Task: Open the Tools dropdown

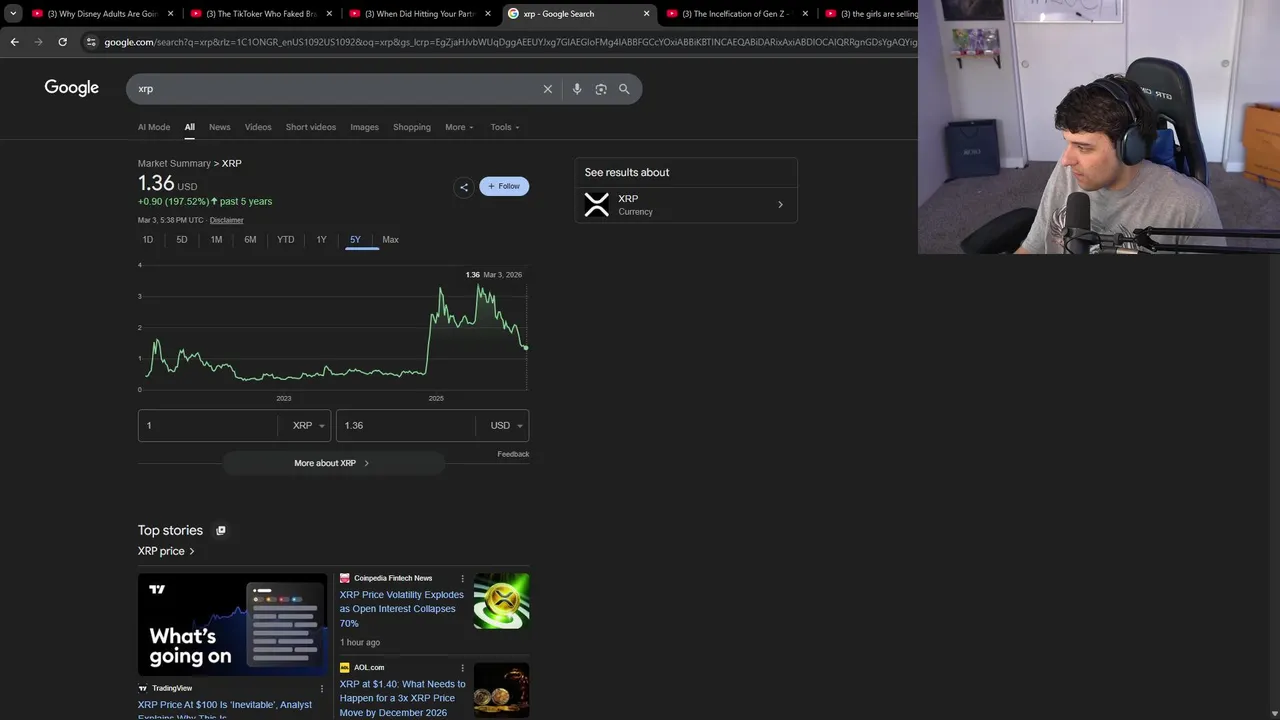Action: [505, 127]
